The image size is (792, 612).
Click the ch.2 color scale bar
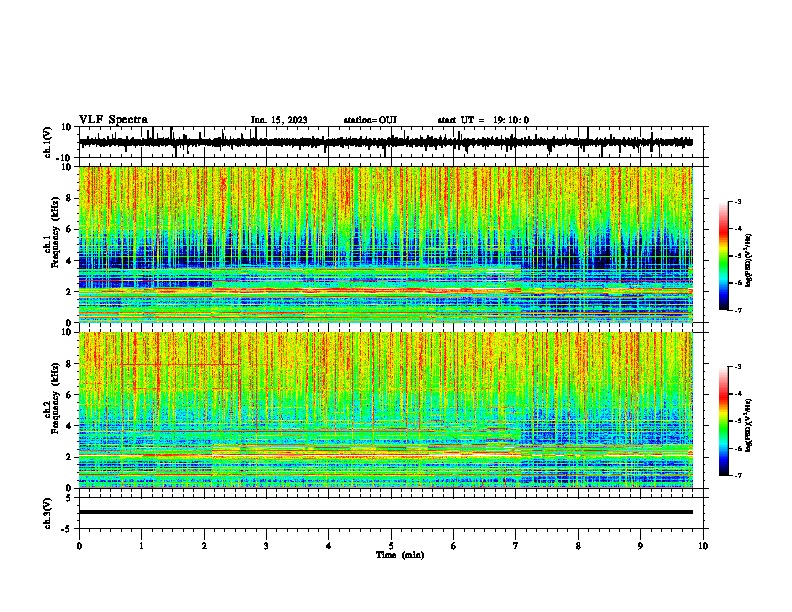point(724,421)
